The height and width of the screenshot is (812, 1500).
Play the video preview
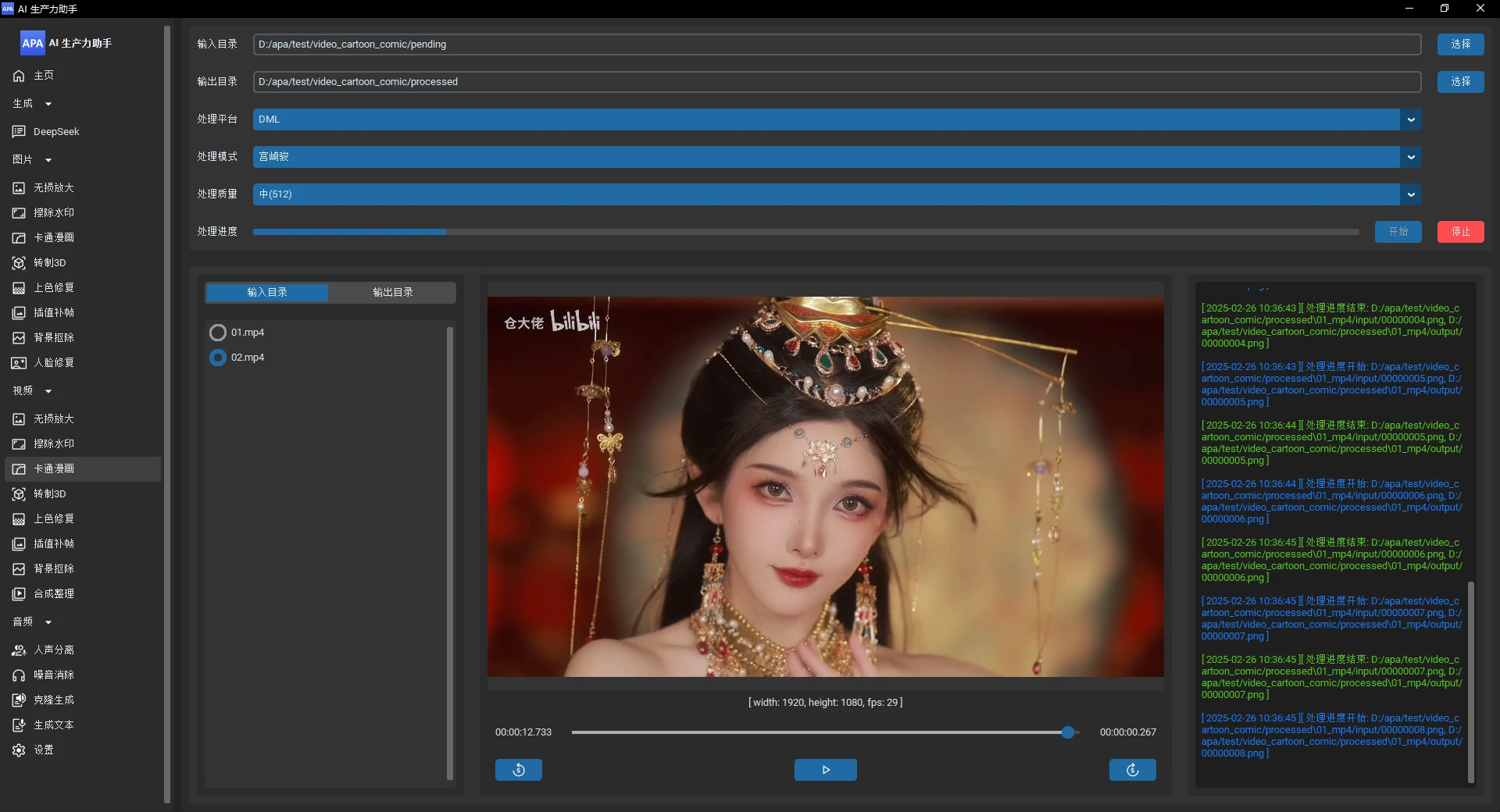pyautogui.click(x=825, y=770)
